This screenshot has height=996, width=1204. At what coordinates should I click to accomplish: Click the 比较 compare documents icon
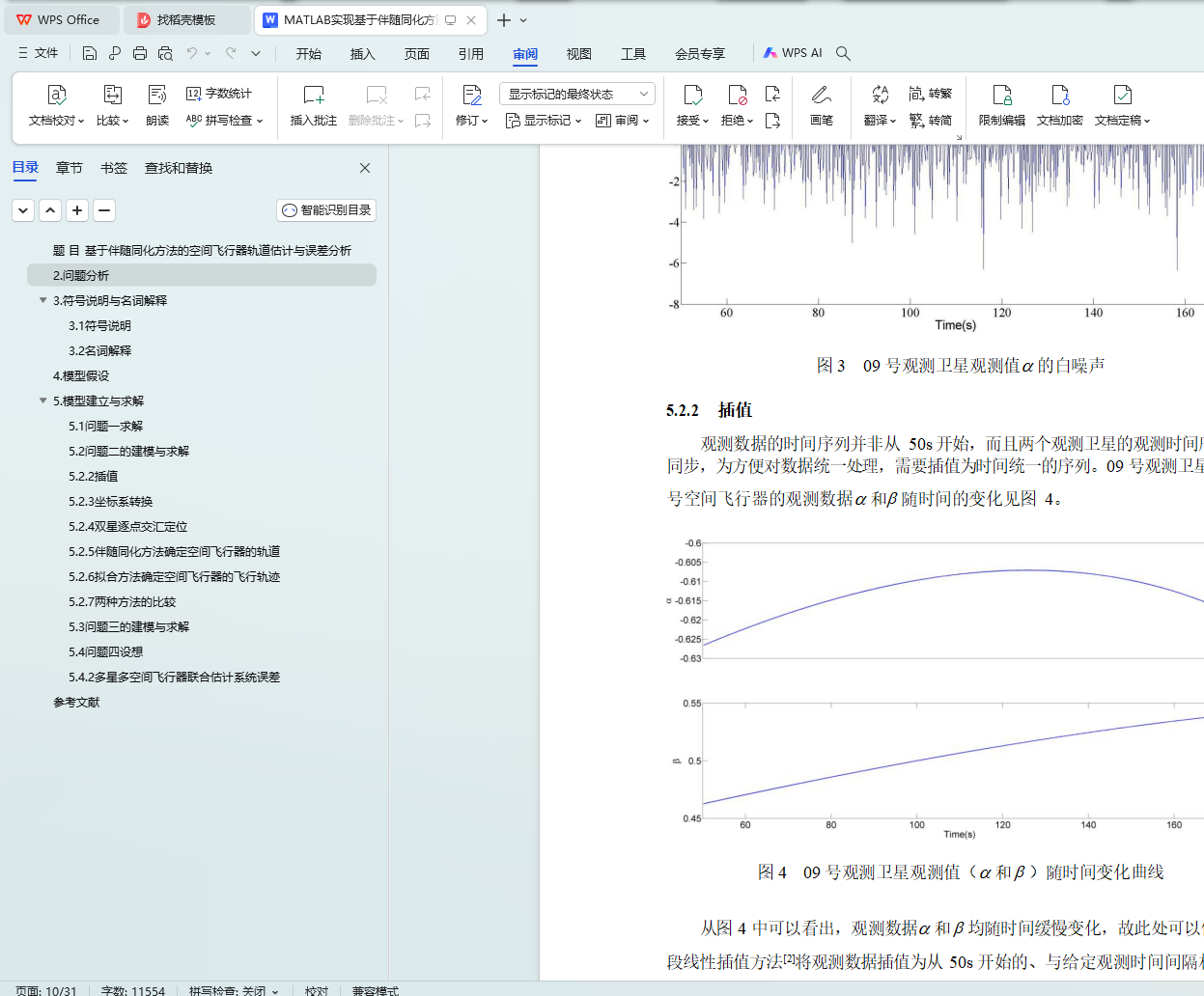pos(113,95)
